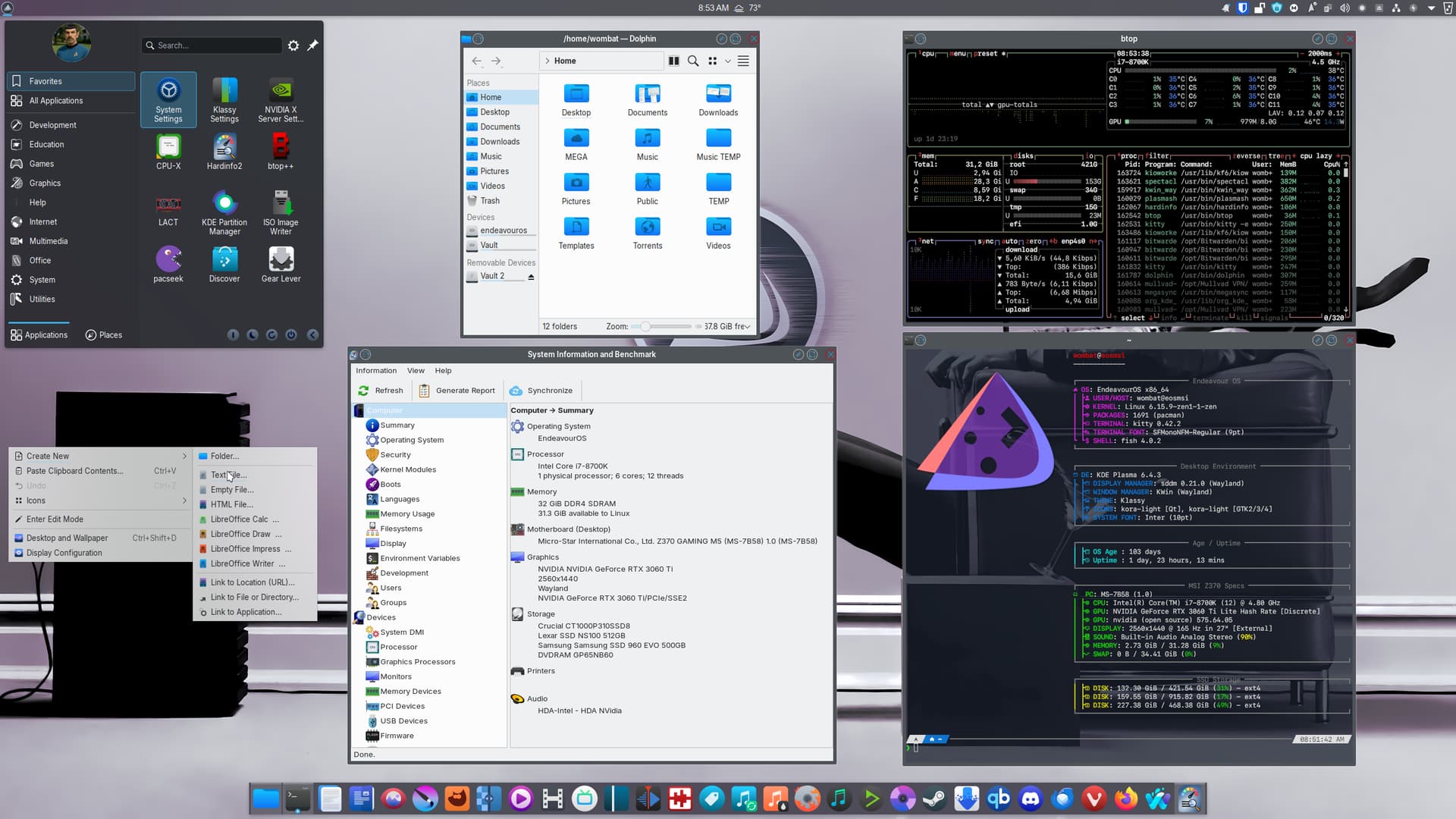The image size is (1456, 819).
Task: Open the View menu in Hardinfo
Action: (x=416, y=371)
